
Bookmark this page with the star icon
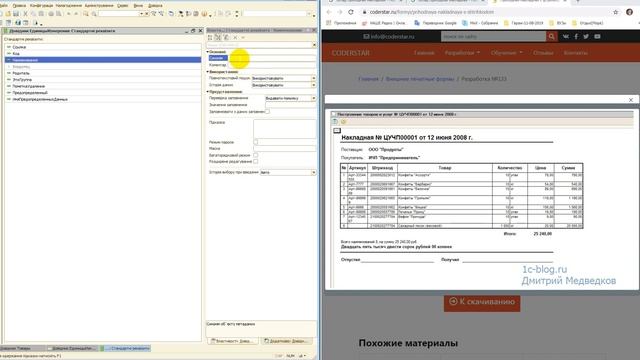(x=616, y=12)
